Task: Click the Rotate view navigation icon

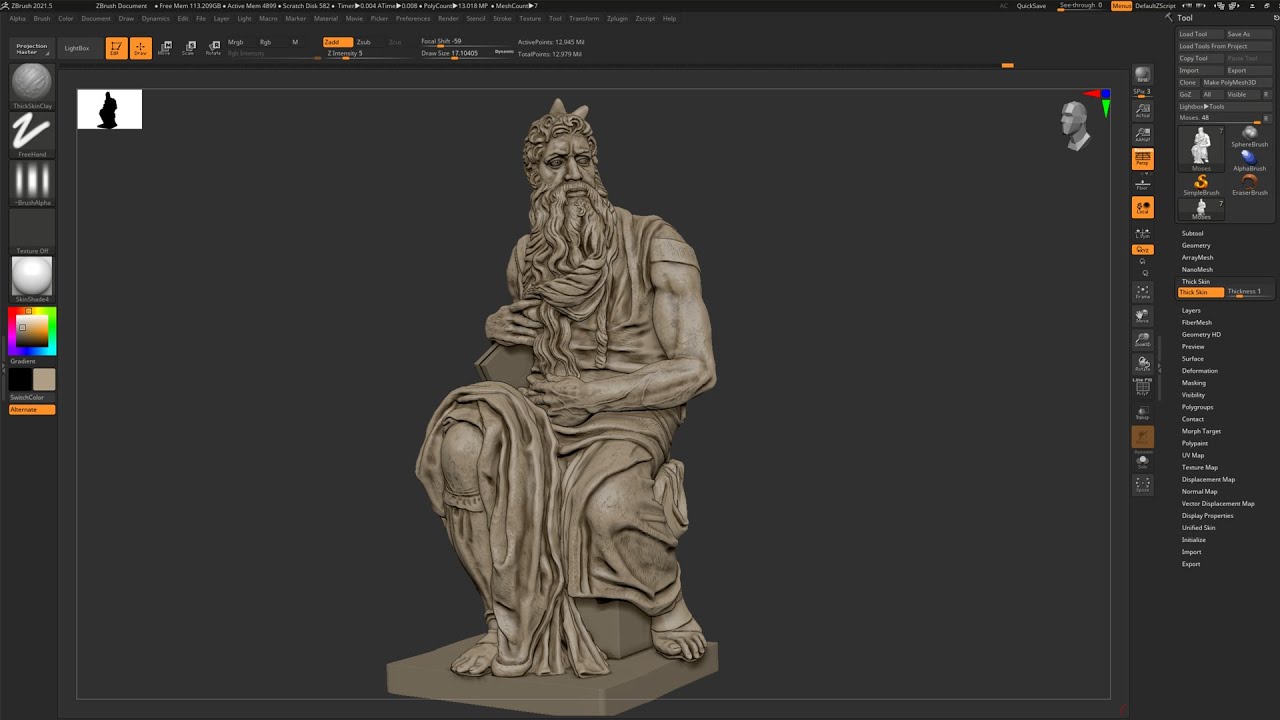Action: [x=1142, y=364]
